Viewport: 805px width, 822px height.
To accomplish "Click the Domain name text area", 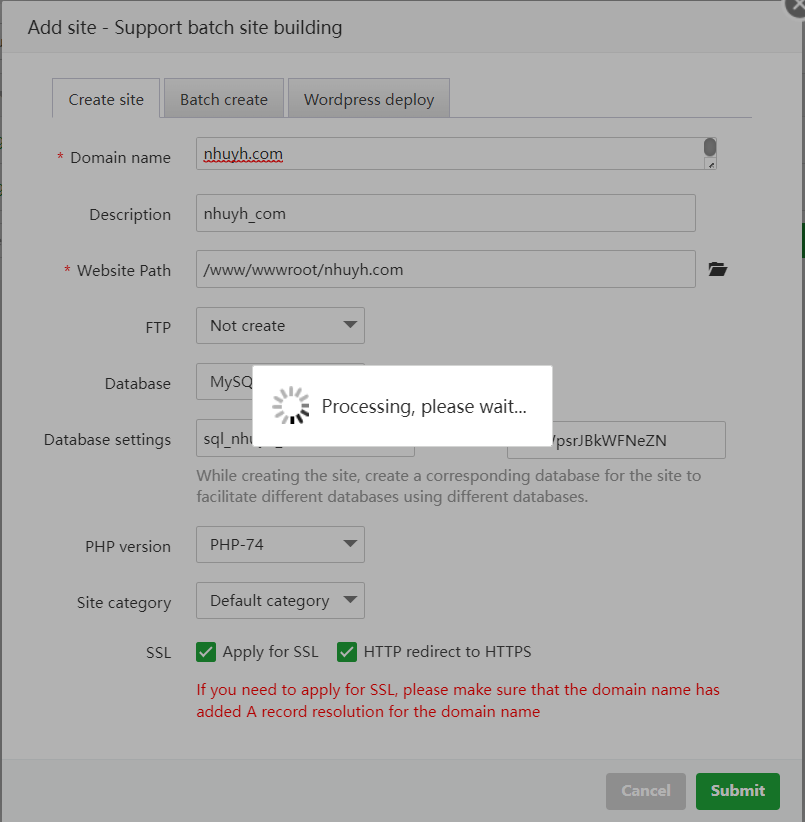I will click(456, 154).
